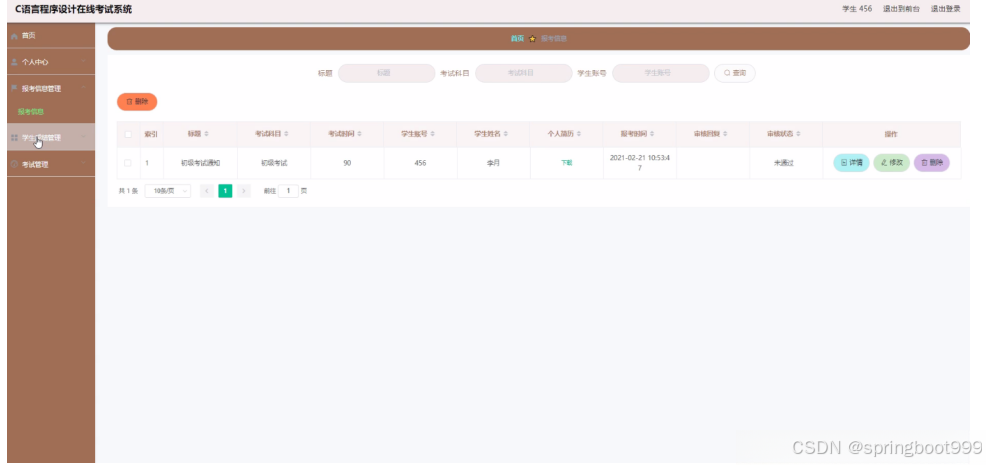Screen dimensions: 986x465
Task: Click 退出登录 in the top bar
Action: click(946, 9)
